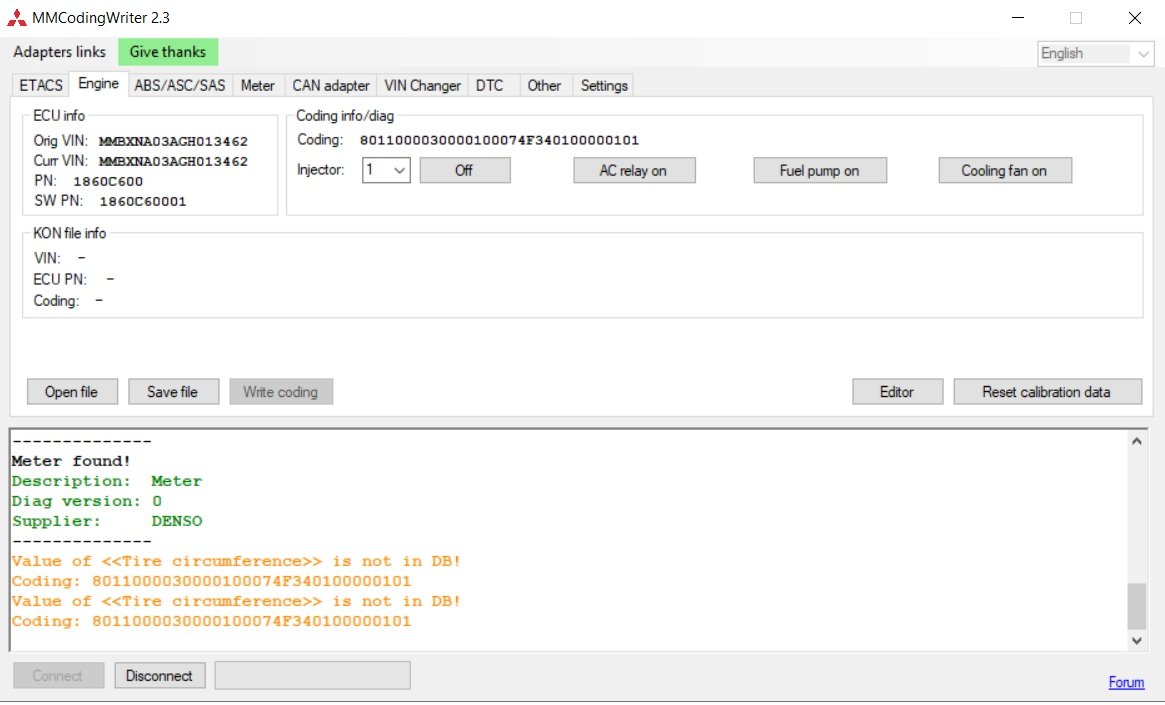Switch to the Meter tab
The image size is (1165, 705).
pyautogui.click(x=258, y=85)
